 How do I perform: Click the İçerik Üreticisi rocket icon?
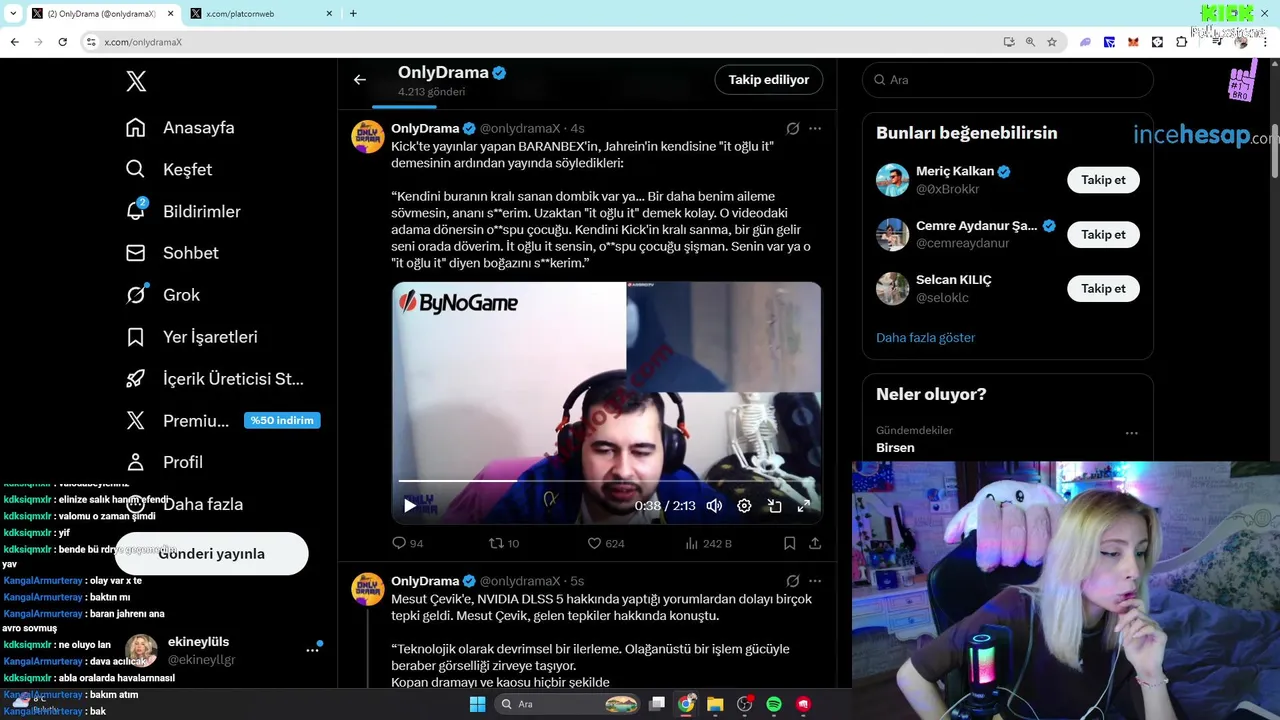tap(136, 379)
